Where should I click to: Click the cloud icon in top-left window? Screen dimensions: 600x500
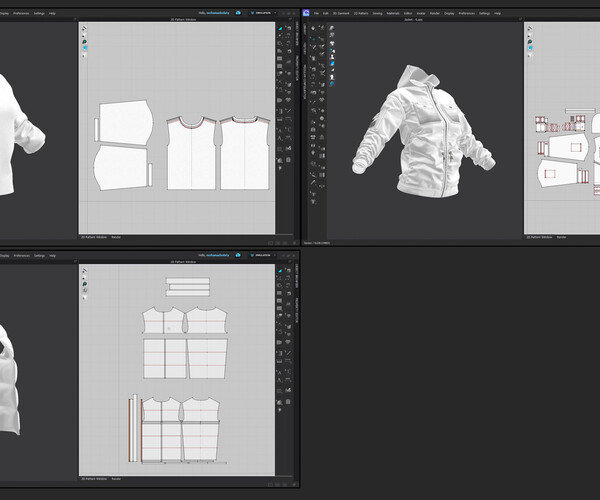pos(238,13)
